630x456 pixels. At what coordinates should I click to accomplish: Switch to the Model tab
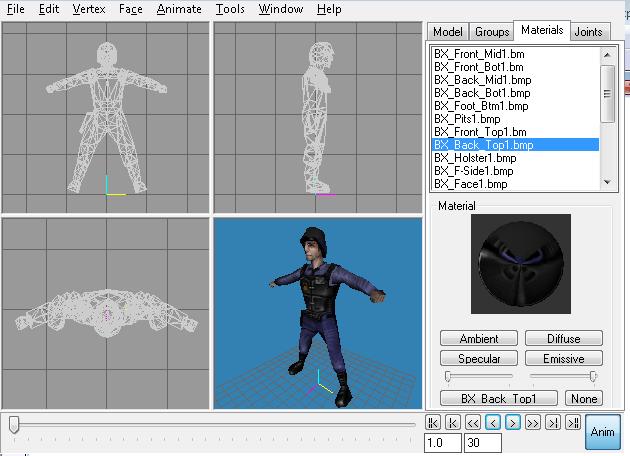(448, 32)
